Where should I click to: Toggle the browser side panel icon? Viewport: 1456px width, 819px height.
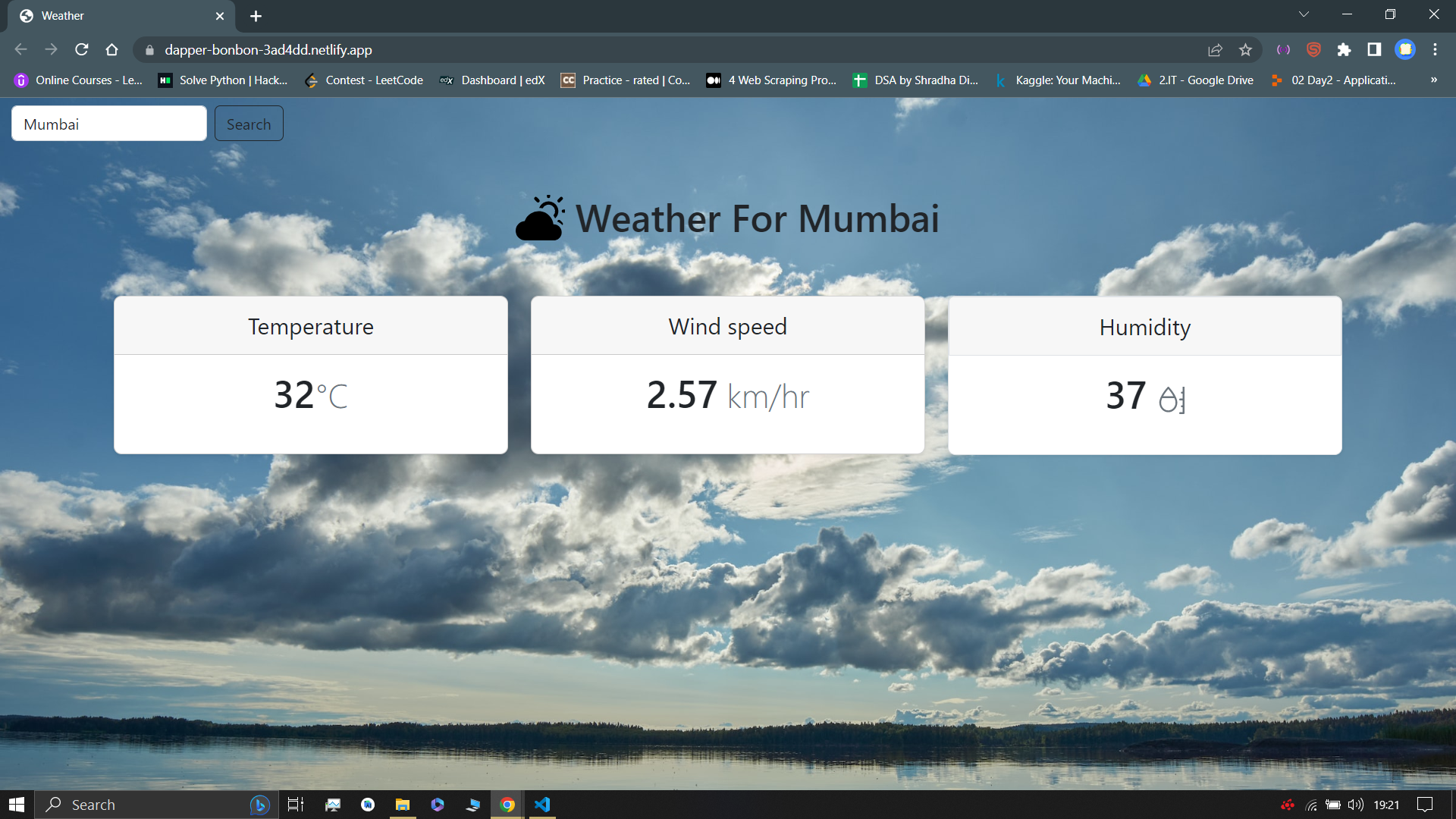click(x=1374, y=49)
